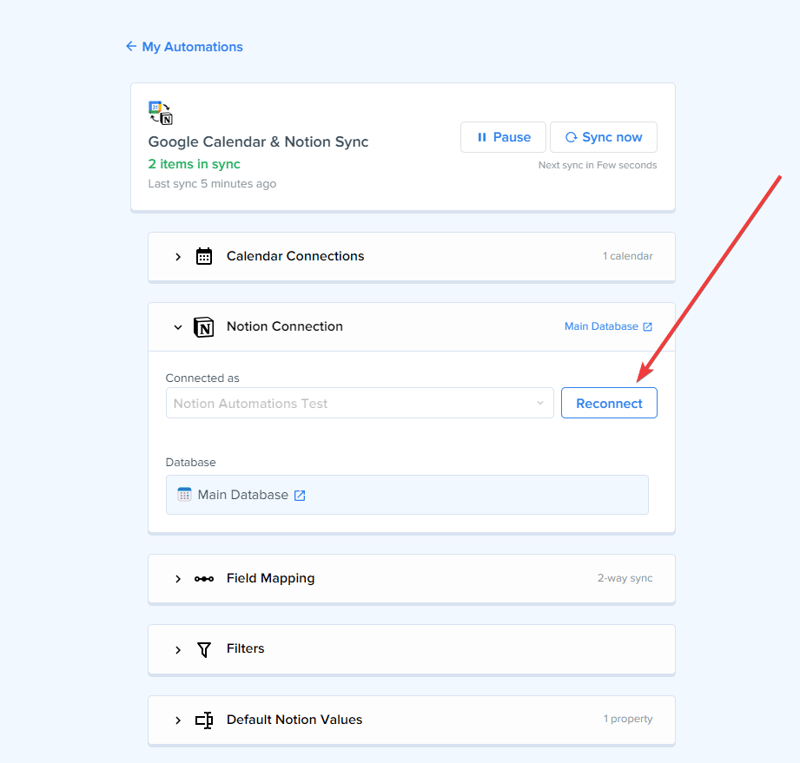This screenshot has height=763, width=800.
Task: Click the Default Notion Values property icon
Action: (x=204, y=720)
